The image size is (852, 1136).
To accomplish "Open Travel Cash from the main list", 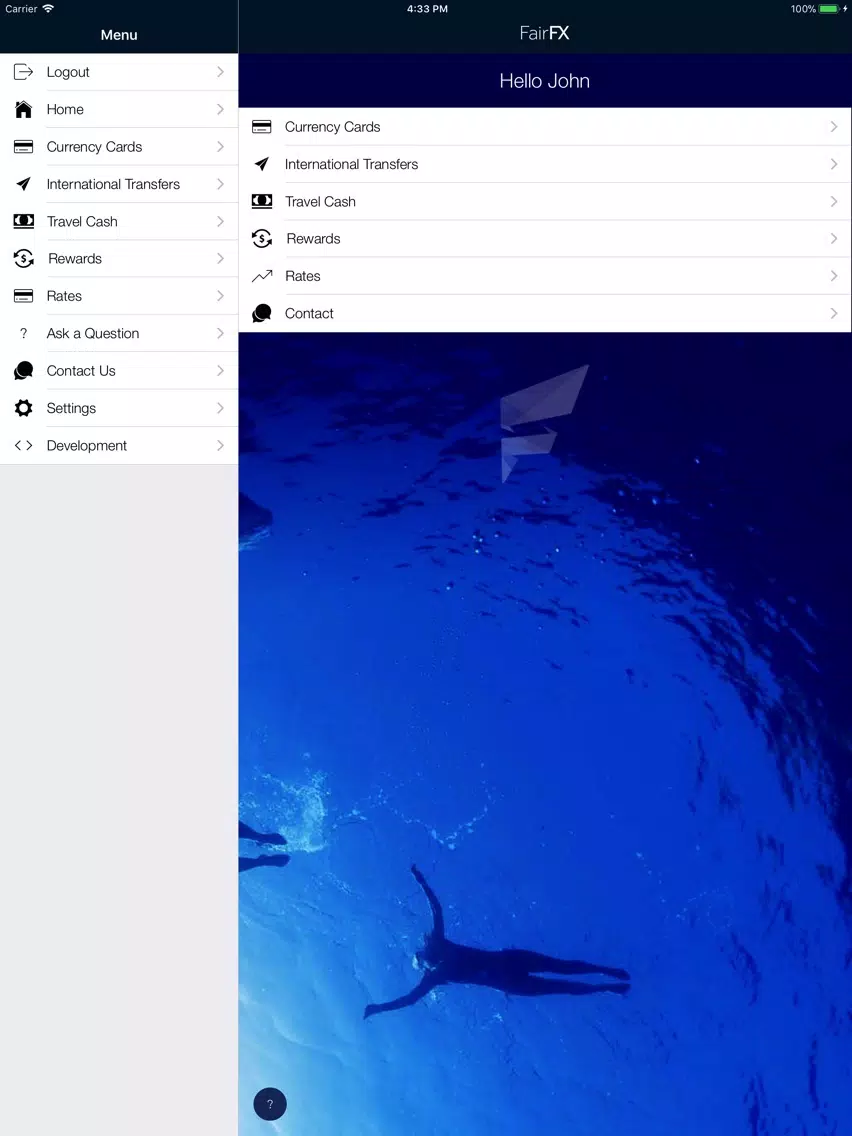I will 545,201.
